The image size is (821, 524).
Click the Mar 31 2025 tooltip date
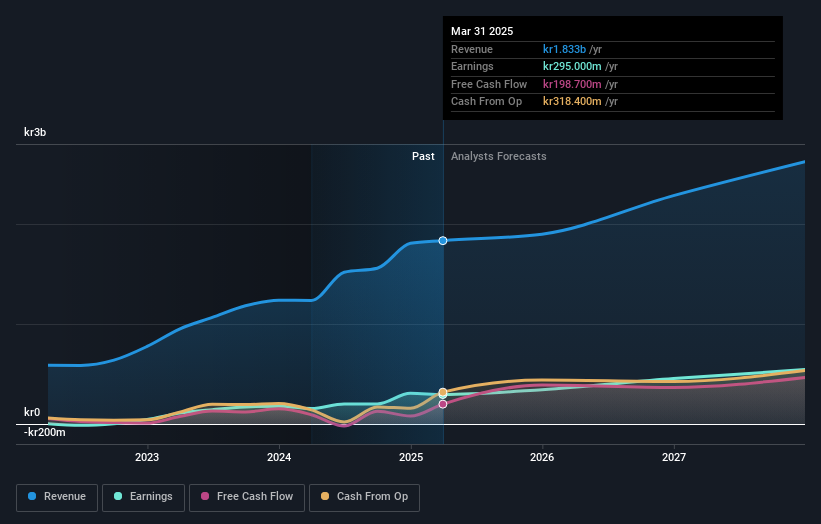click(482, 31)
